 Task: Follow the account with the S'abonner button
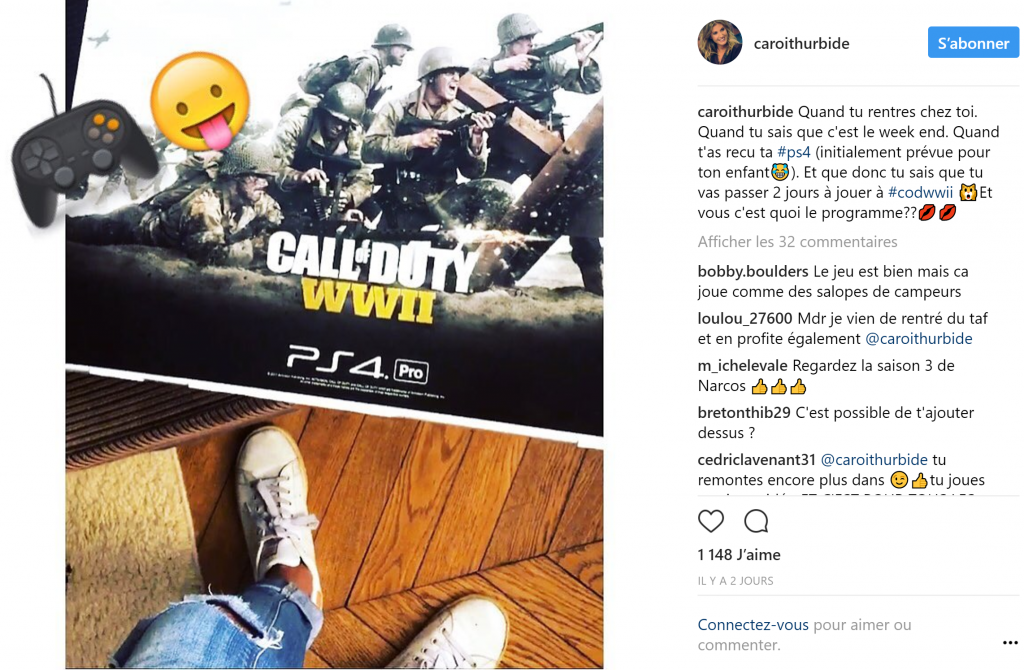click(973, 43)
